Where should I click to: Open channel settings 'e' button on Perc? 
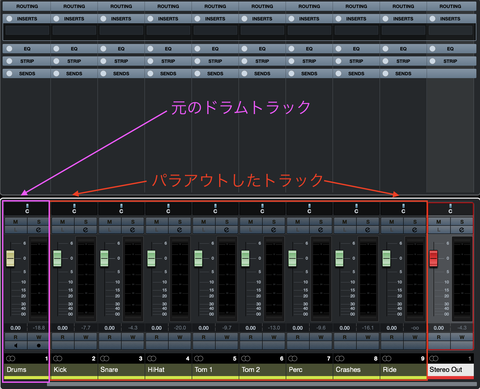(320, 230)
